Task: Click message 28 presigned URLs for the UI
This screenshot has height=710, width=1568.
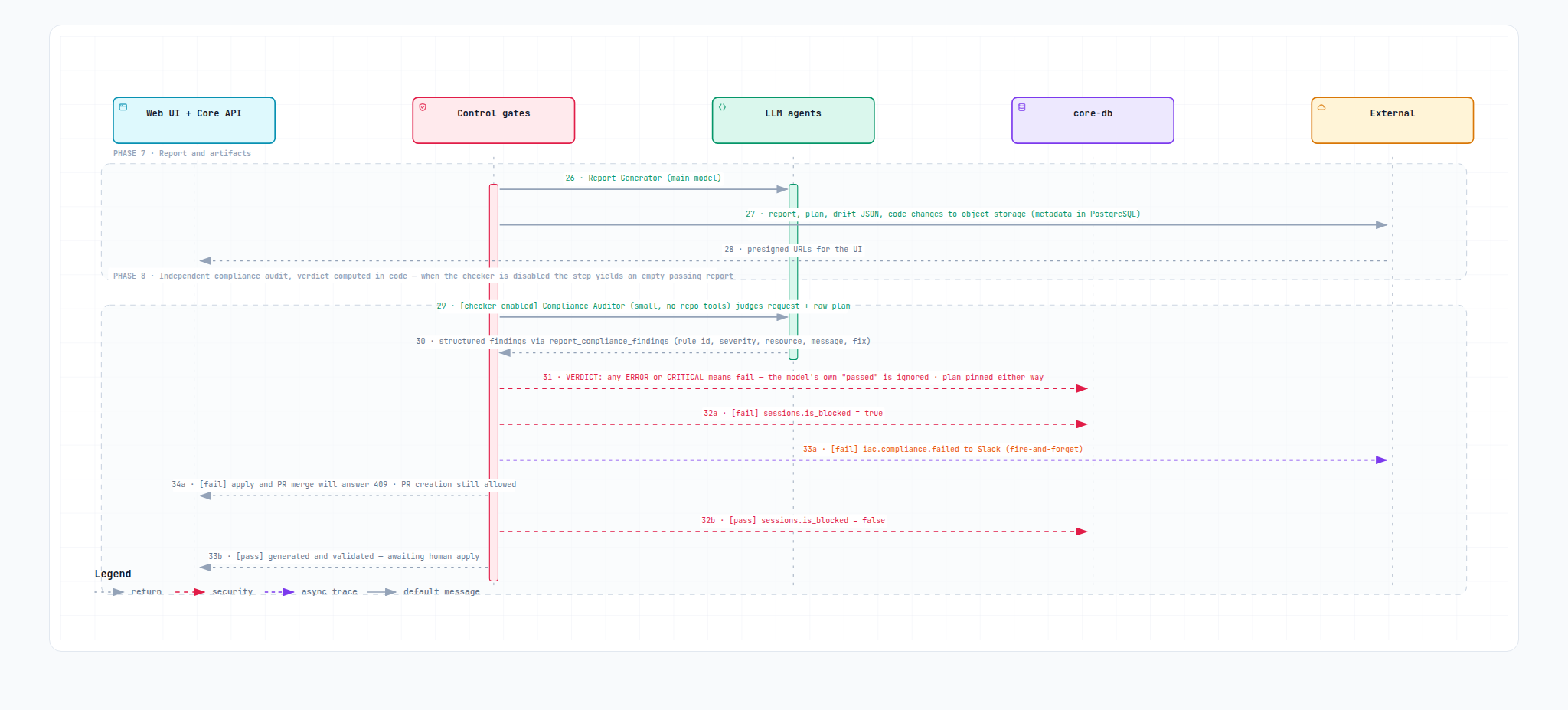Action: pyautogui.click(x=793, y=250)
